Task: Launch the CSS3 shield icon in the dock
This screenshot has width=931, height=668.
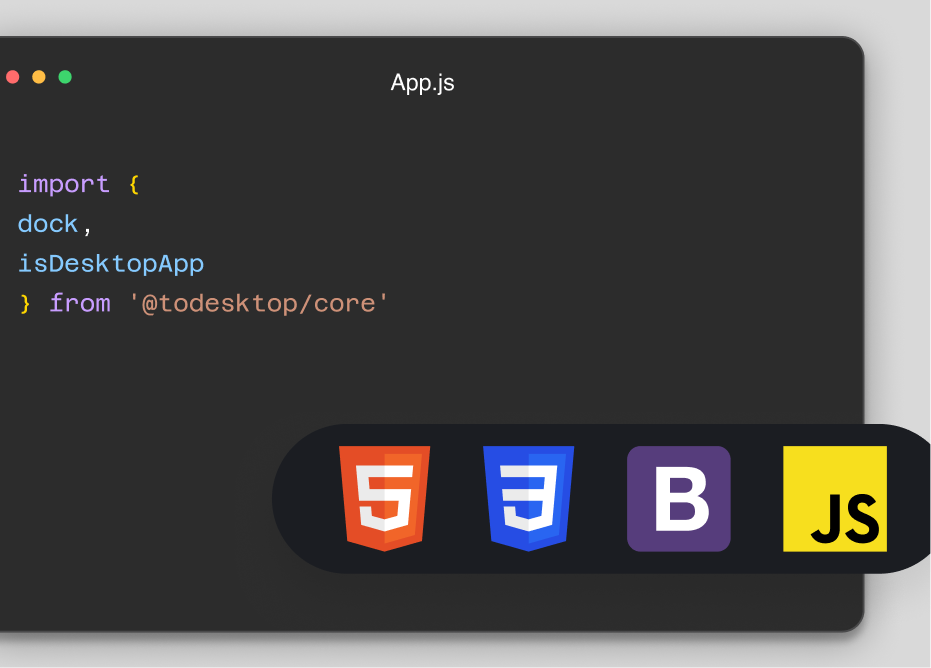Action: pos(528,498)
